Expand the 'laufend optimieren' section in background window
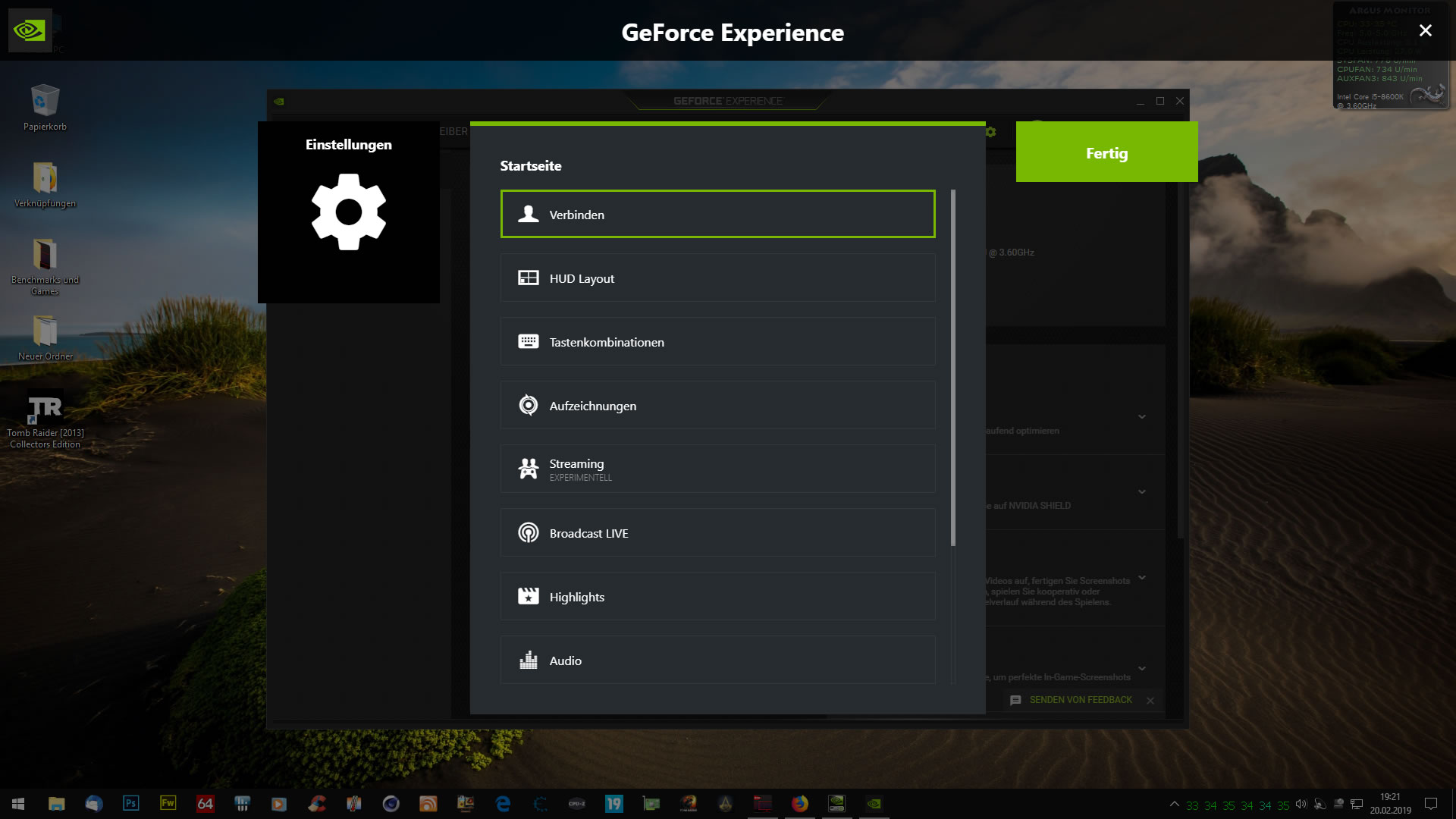Screen dimensions: 1456x819 (x=1142, y=416)
